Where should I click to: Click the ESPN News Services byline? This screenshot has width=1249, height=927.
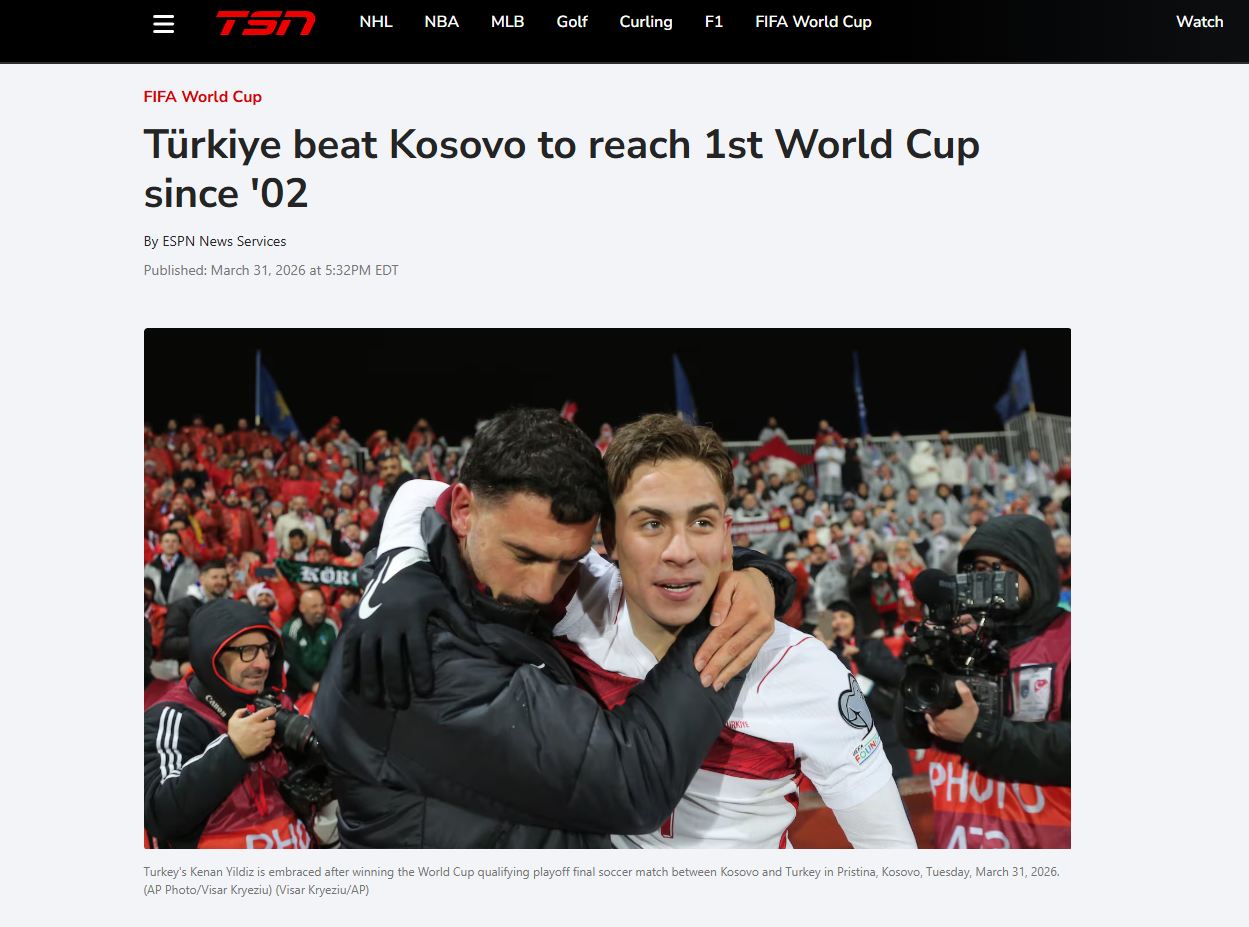click(215, 241)
